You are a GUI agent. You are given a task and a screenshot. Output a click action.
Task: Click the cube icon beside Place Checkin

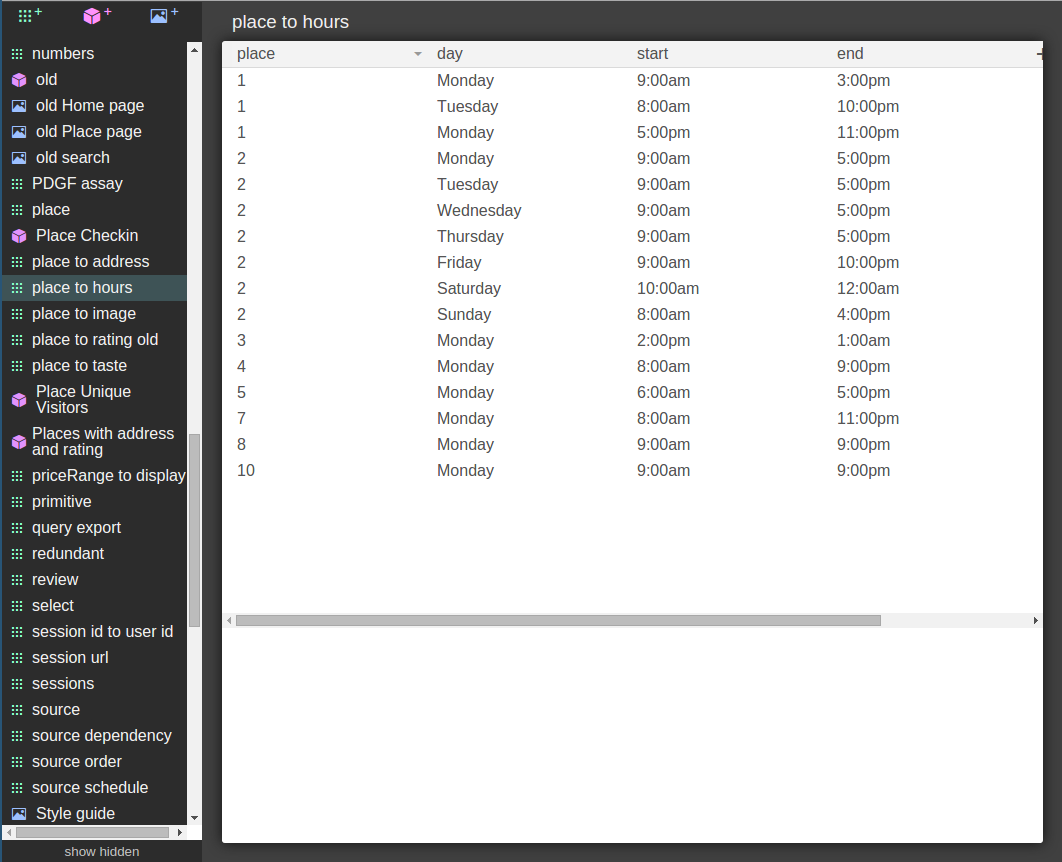19,236
